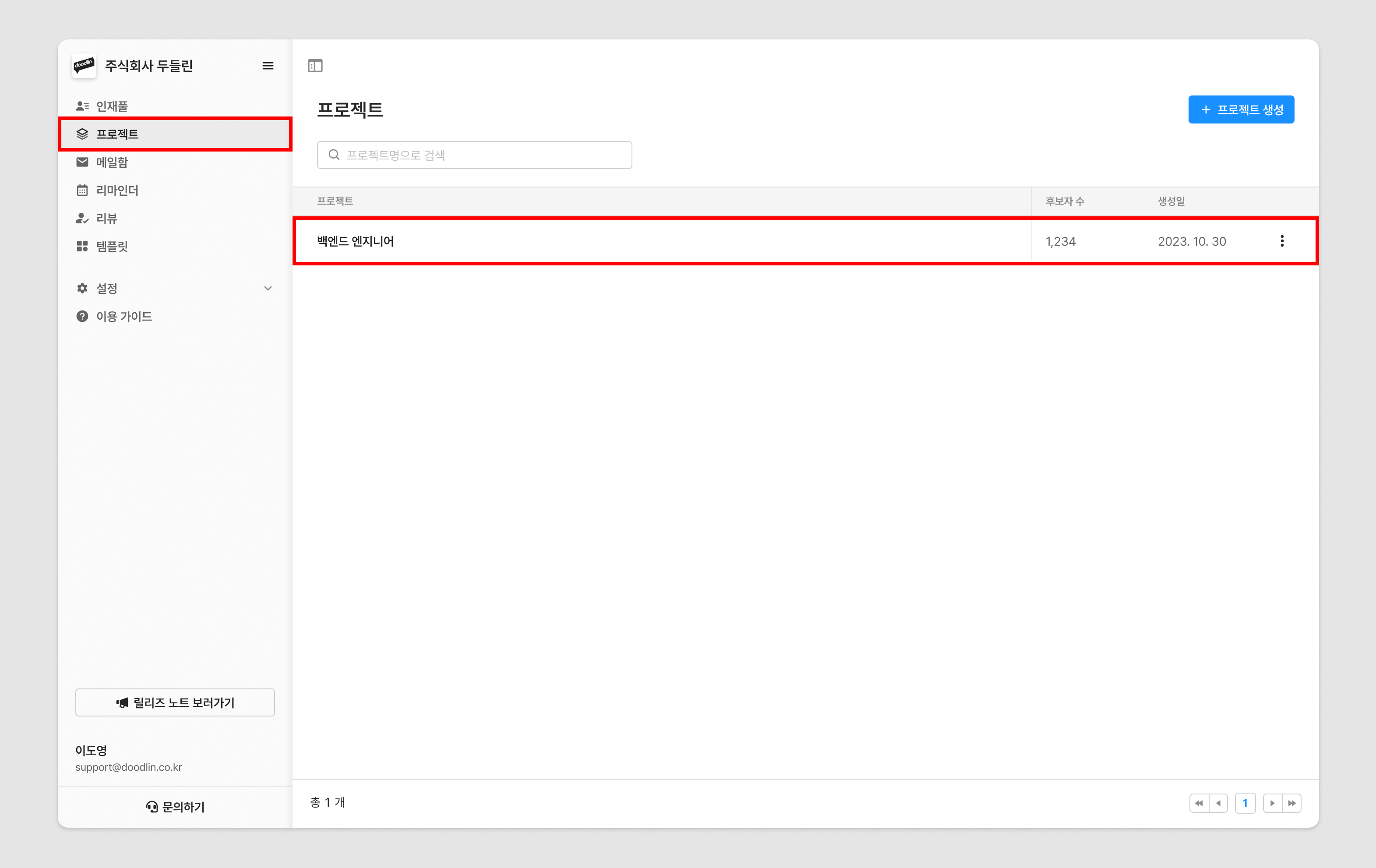Jump to the last page arrow
This screenshot has width=1376, height=868.
tap(1292, 803)
